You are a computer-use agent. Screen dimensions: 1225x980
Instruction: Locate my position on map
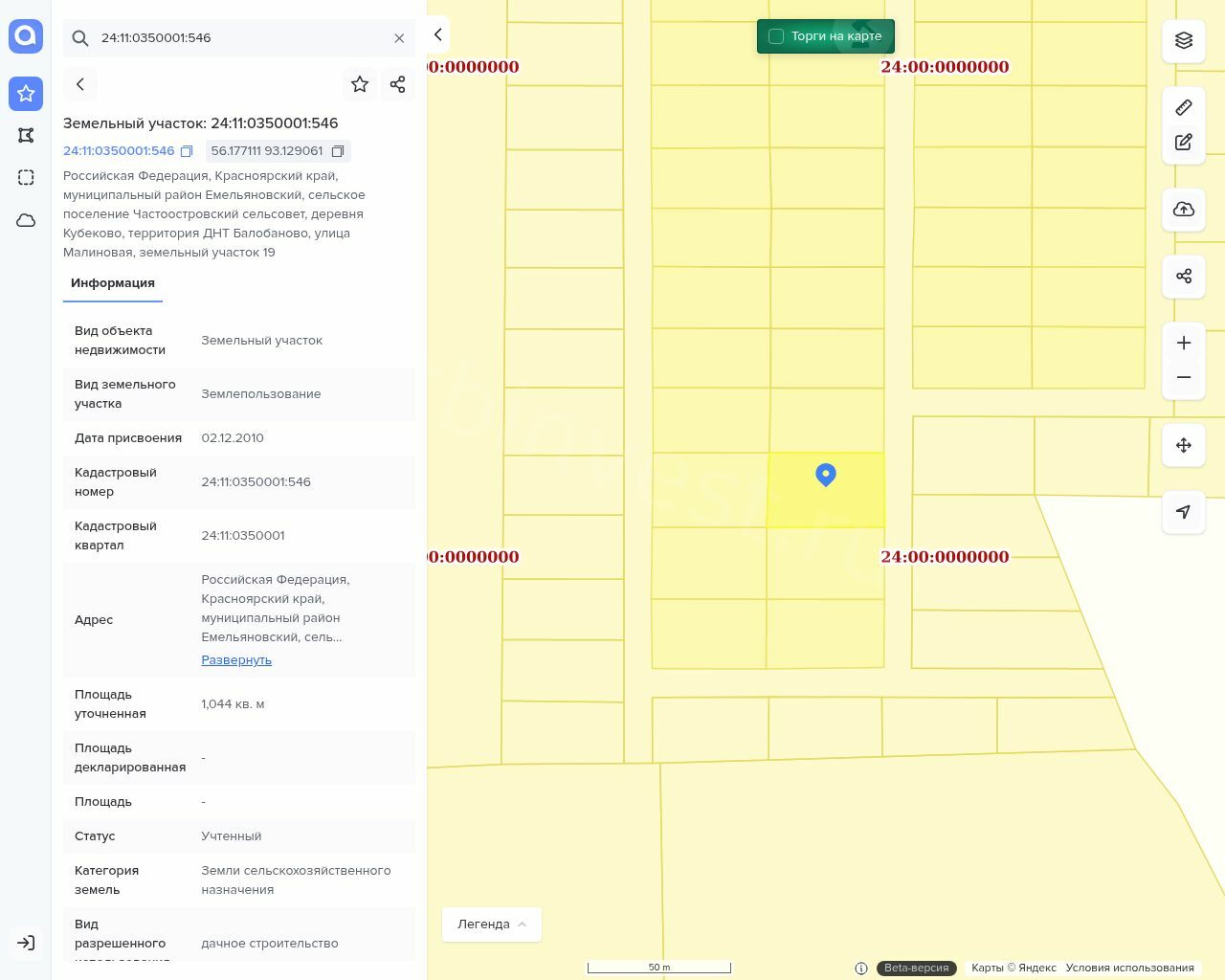[1184, 512]
